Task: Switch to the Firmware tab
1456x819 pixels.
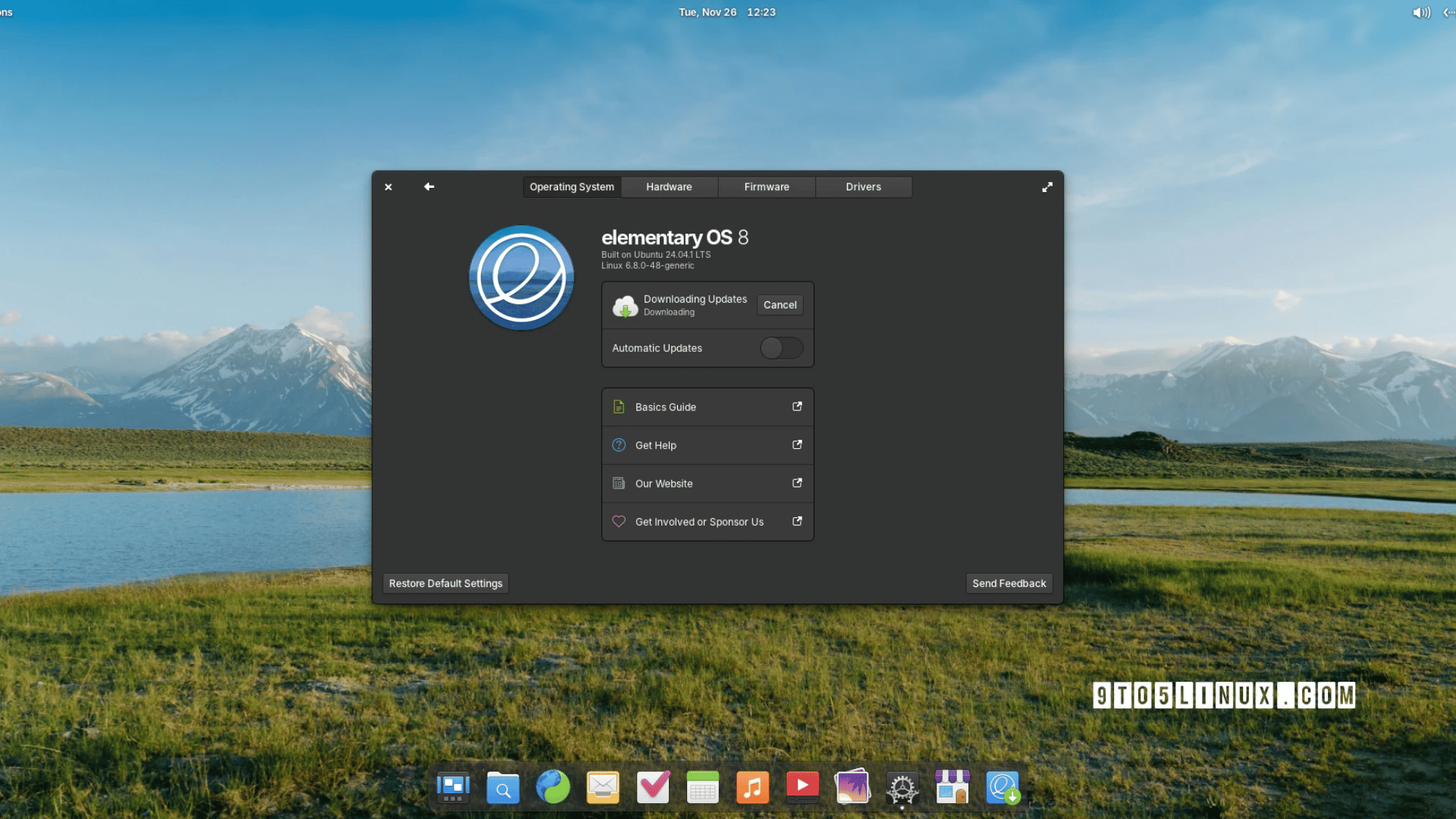Action: click(767, 187)
